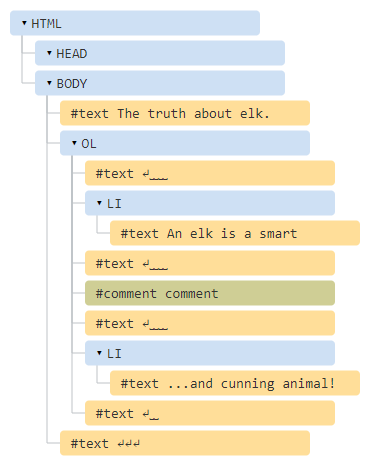
Task: Collapse the OL node triangle
Action: coord(74,143)
